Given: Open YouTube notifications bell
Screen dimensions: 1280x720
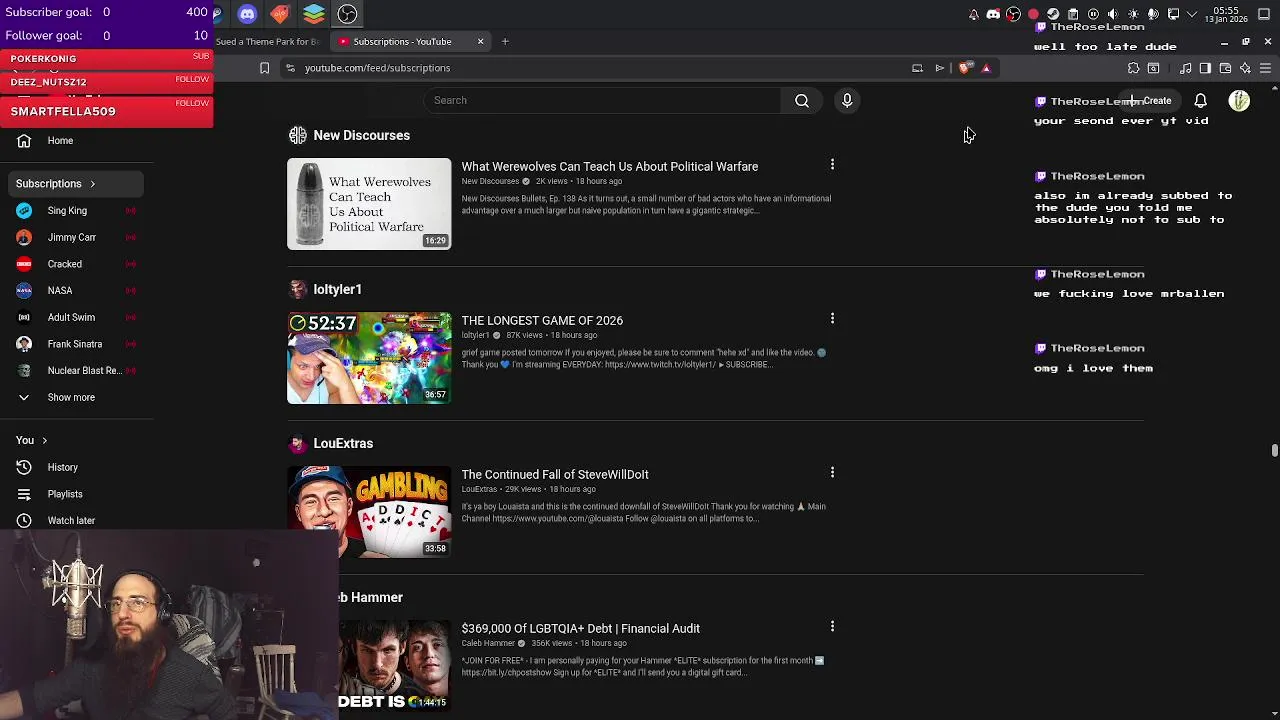Looking at the screenshot, I should click(x=1200, y=100).
